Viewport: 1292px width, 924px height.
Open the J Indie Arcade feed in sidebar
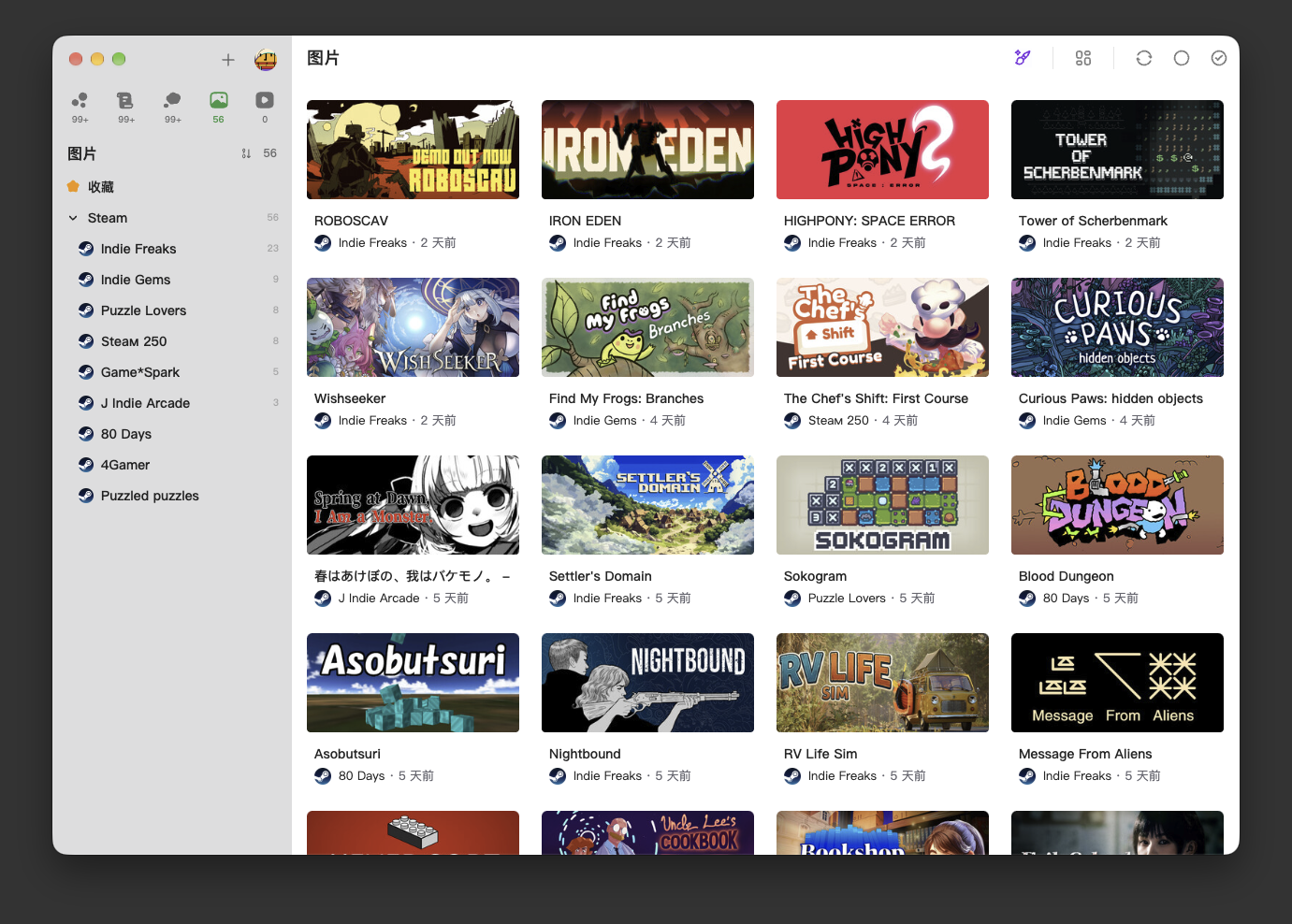(x=172, y=403)
